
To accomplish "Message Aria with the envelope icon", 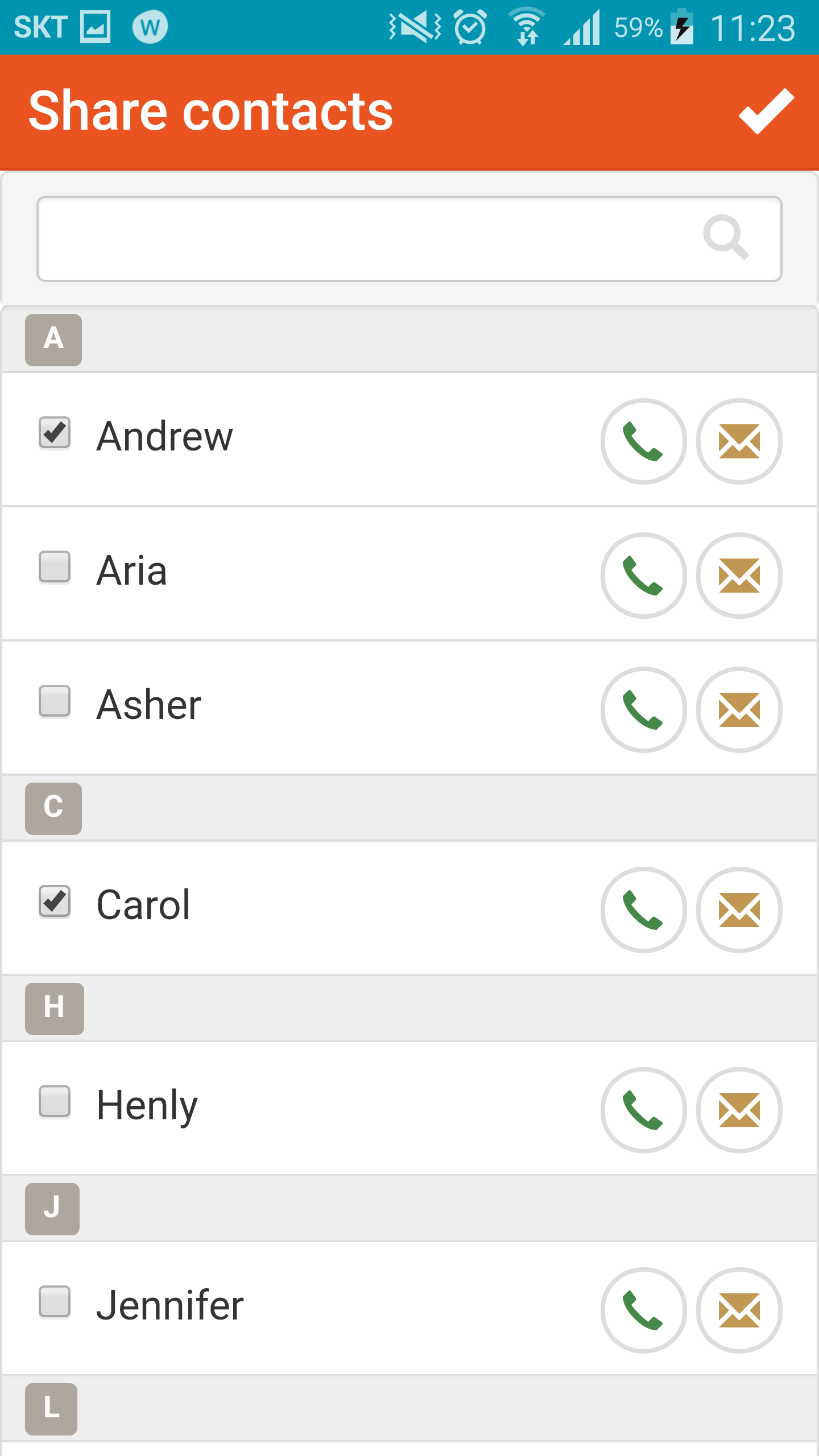I will (x=739, y=576).
